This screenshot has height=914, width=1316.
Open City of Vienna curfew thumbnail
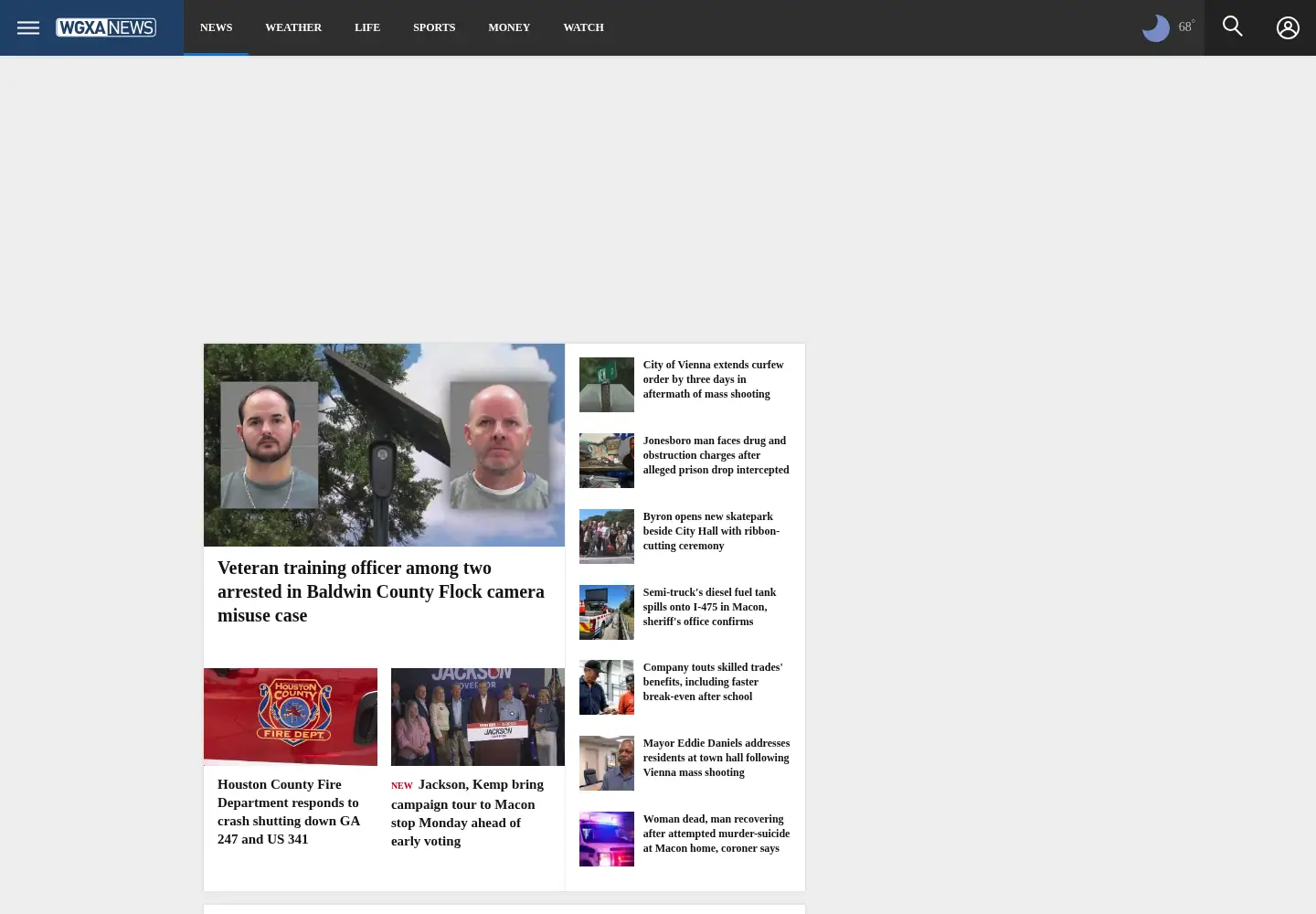click(x=607, y=385)
